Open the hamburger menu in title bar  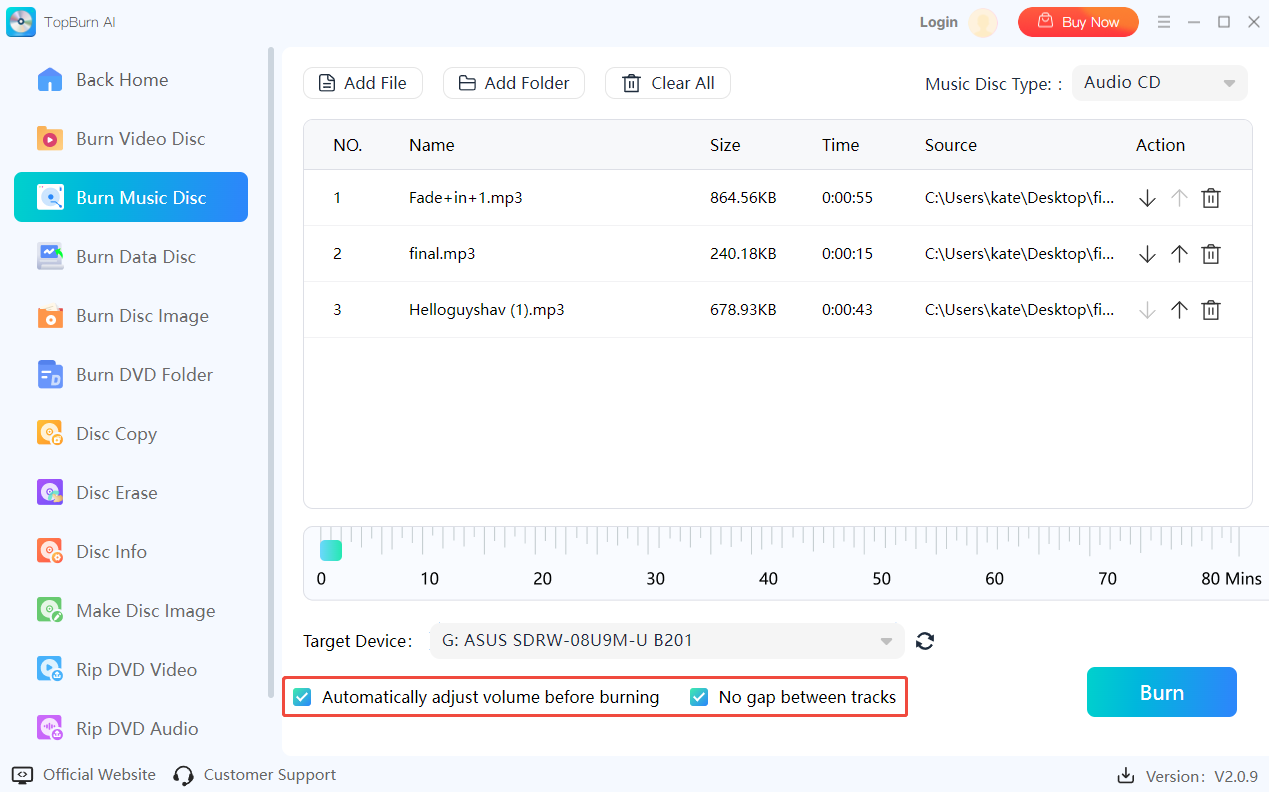pyautogui.click(x=1164, y=22)
